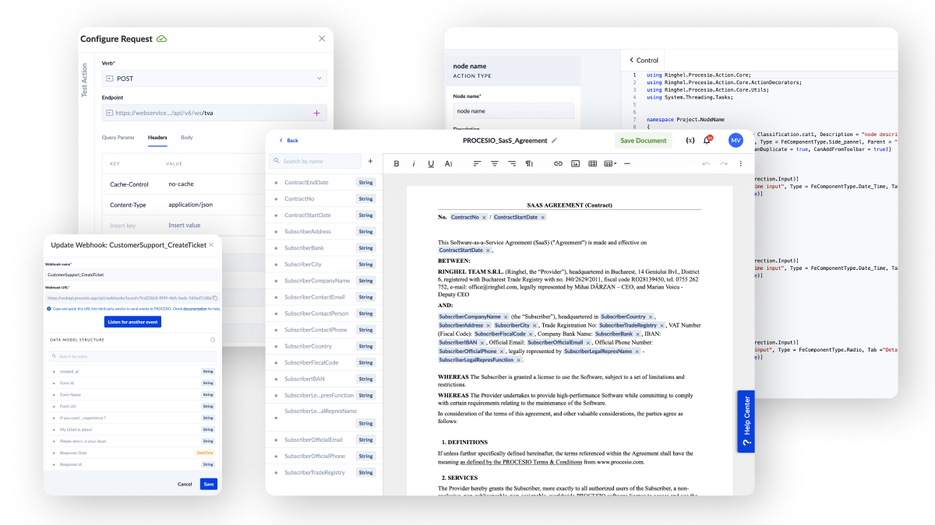Toggle italic formatting in the editor toolbar

413,164
